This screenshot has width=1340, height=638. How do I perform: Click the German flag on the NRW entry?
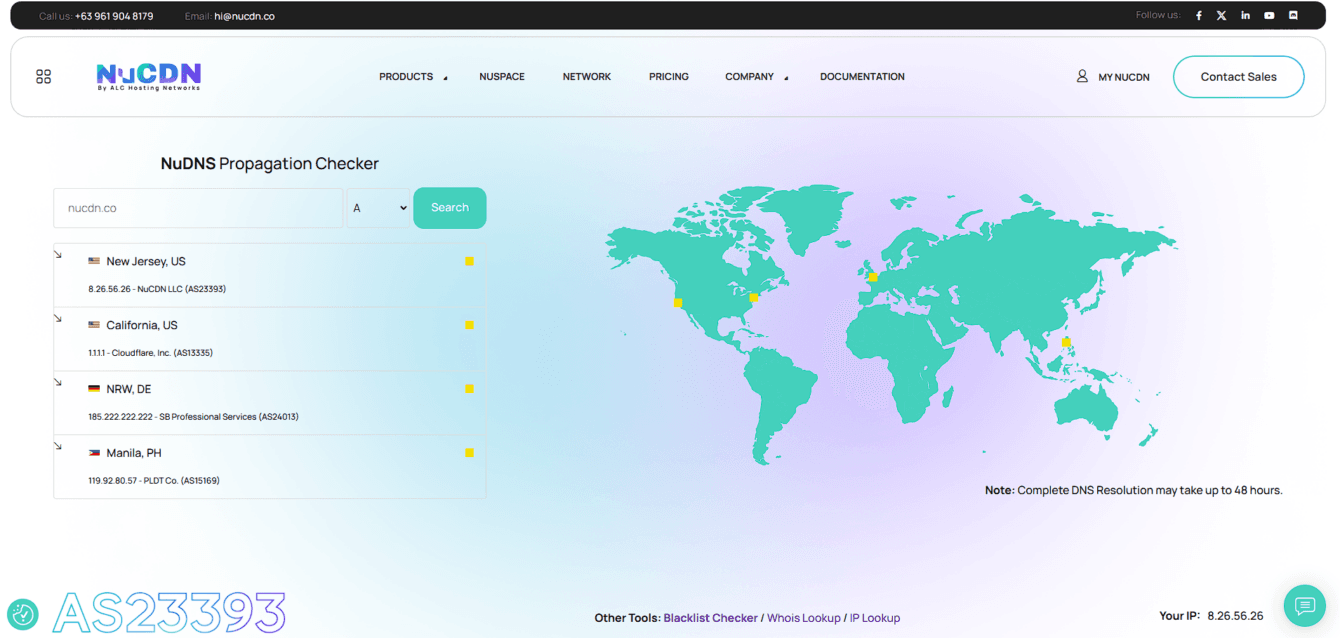(94, 388)
